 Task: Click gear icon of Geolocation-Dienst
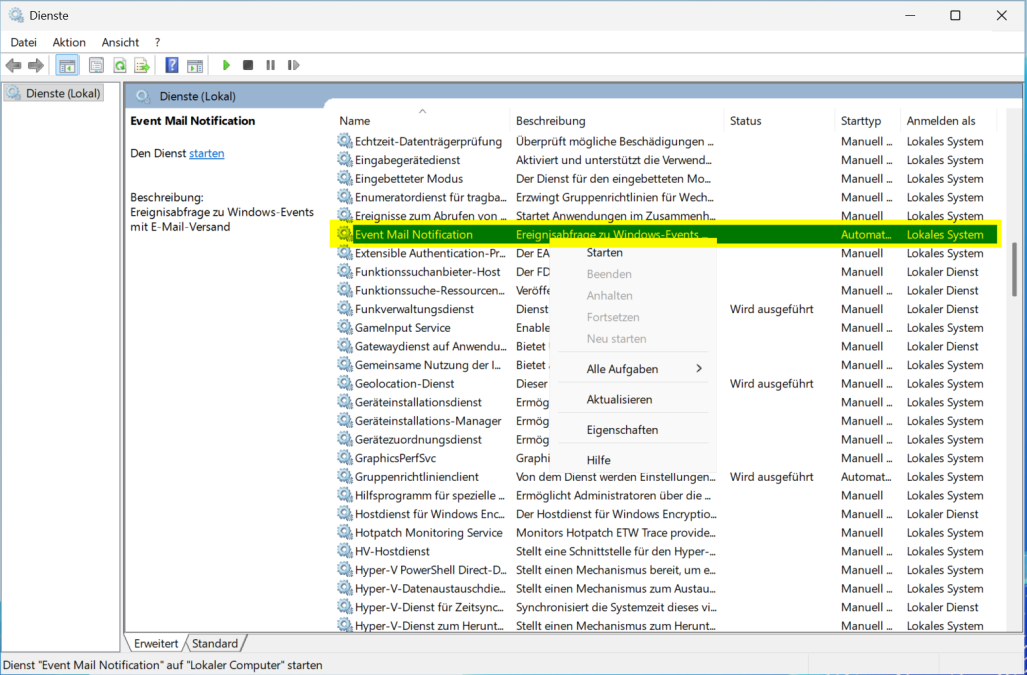[345, 383]
